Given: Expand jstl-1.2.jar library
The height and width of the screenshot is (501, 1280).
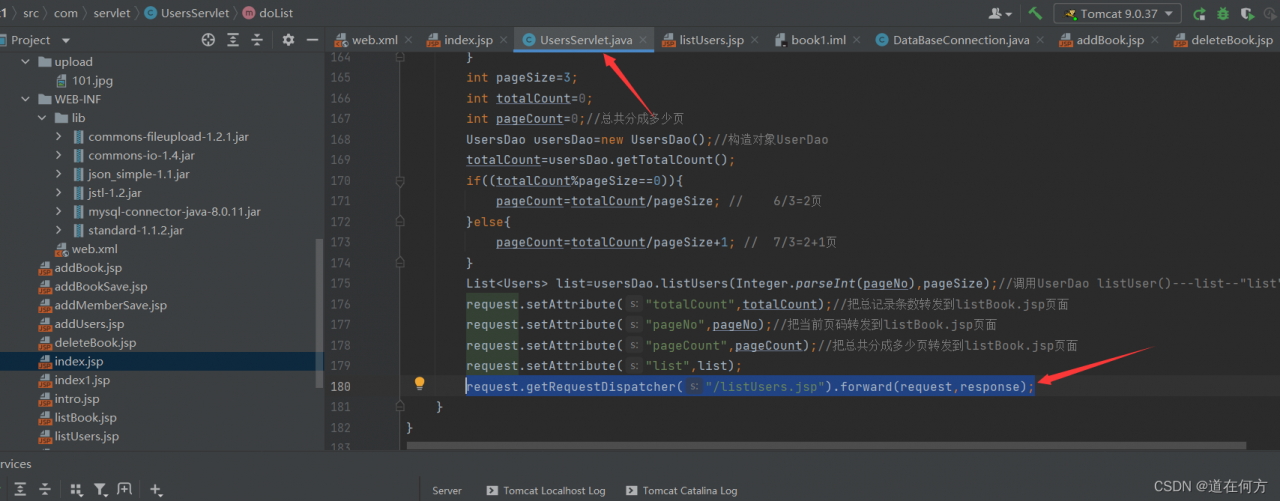Looking at the screenshot, I should (x=59, y=193).
